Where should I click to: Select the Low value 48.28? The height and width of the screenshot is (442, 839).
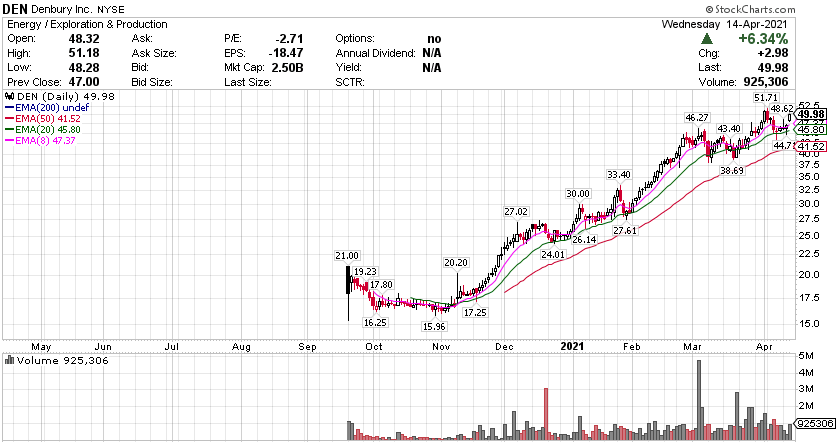point(84,67)
